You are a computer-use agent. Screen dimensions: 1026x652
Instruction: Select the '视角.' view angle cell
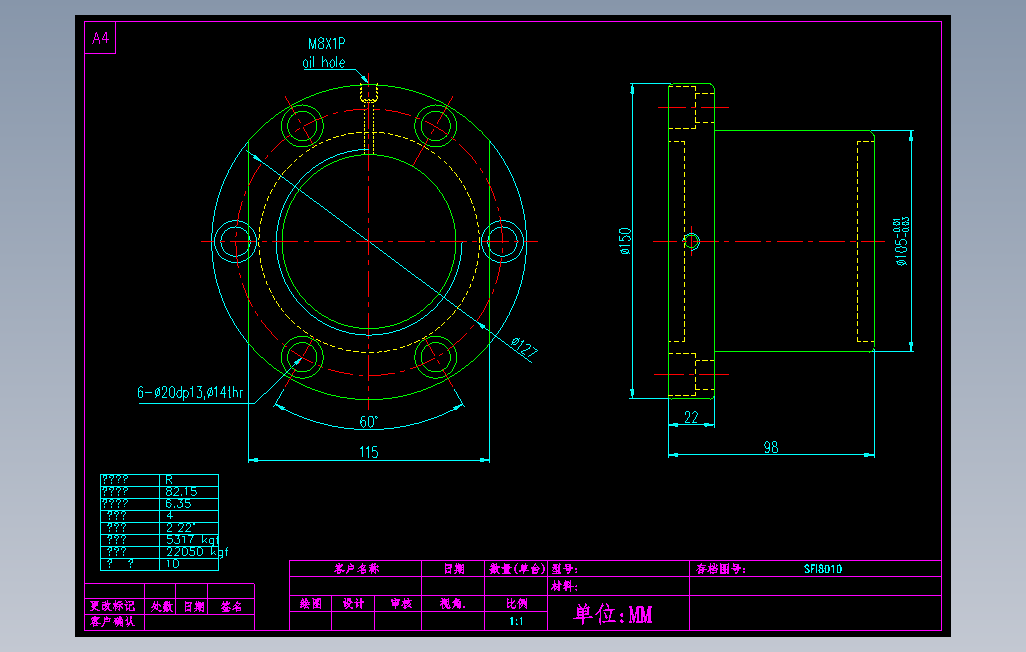(453, 604)
